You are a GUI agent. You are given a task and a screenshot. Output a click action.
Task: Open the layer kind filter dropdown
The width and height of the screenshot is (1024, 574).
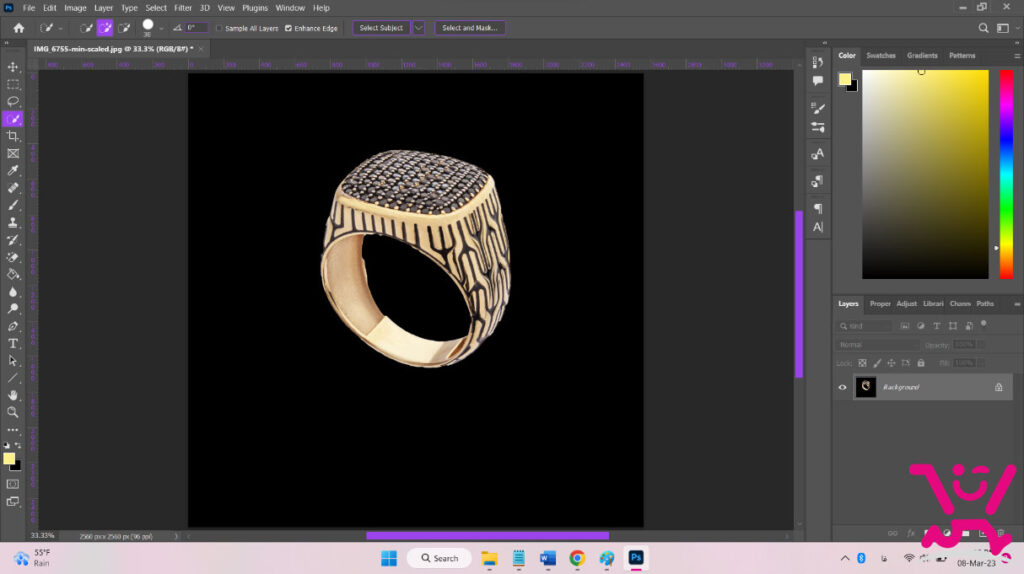[865, 326]
